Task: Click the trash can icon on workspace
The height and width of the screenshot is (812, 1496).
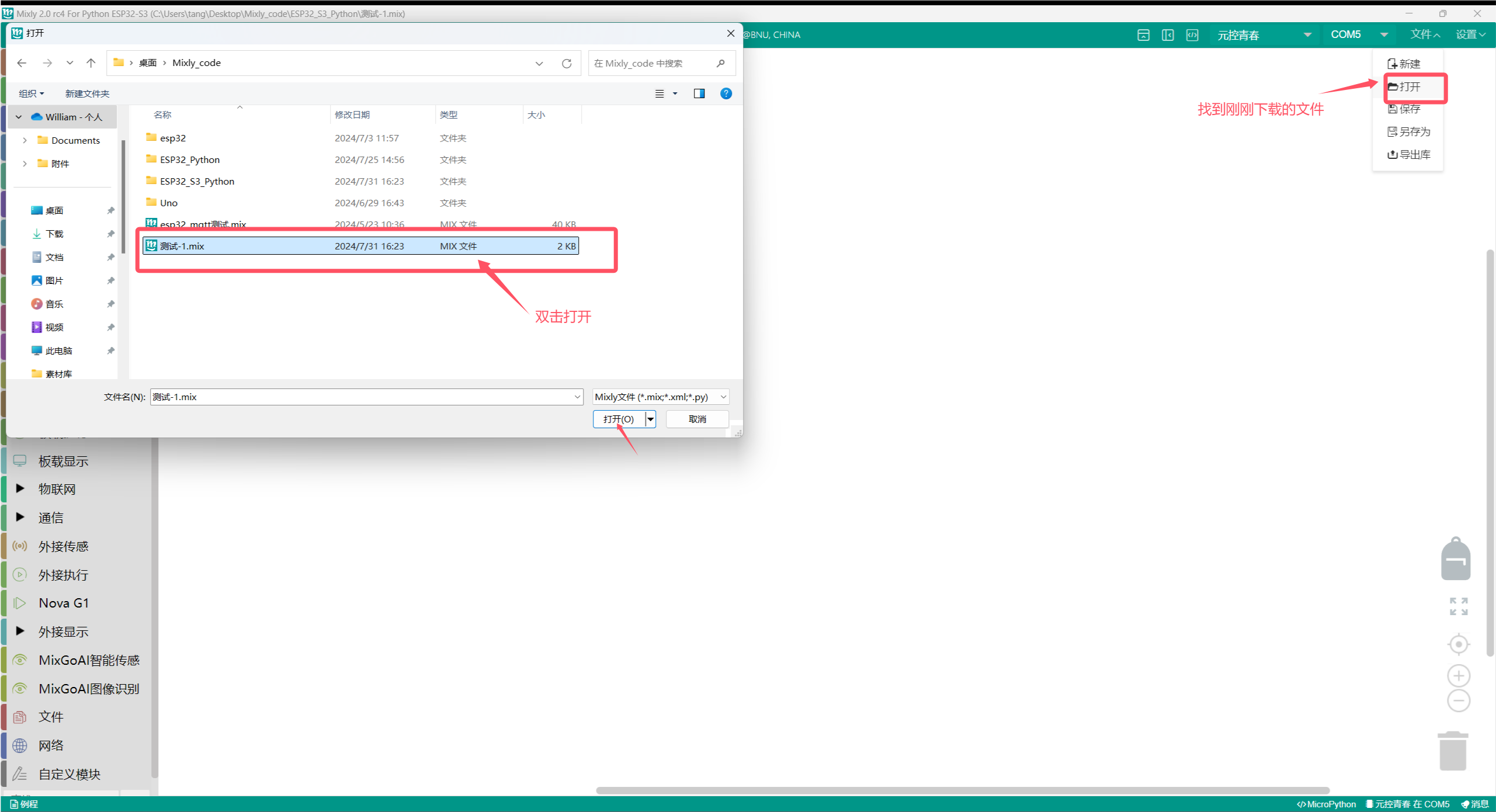Action: 1453,751
